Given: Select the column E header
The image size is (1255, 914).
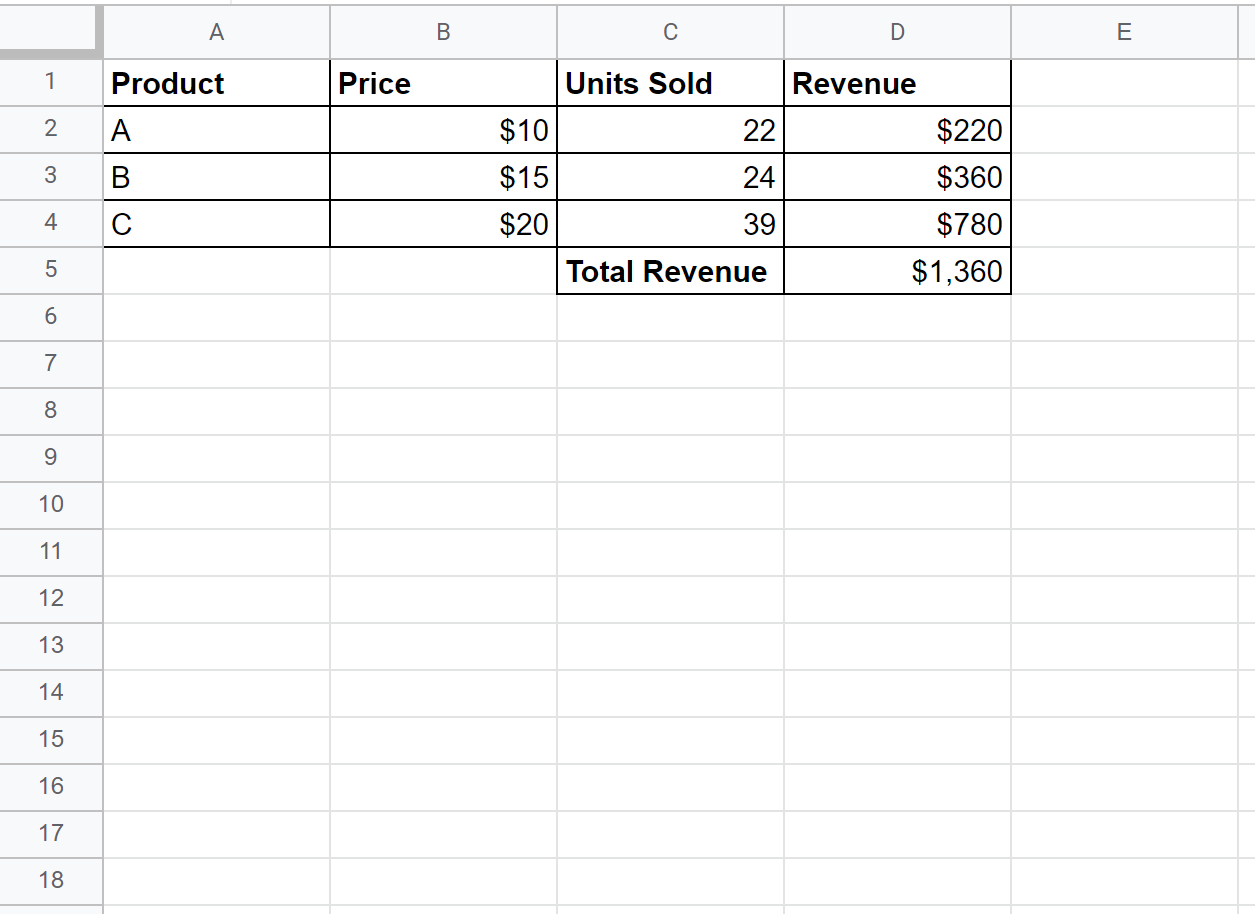Looking at the screenshot, I should pyautogui.click(x=1124, y=32).
